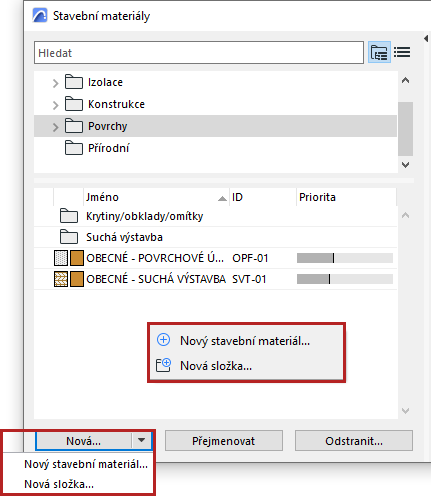Click the Izolace folder icon
This screenshot has width=431, height=496.
(x=74, y=82)
